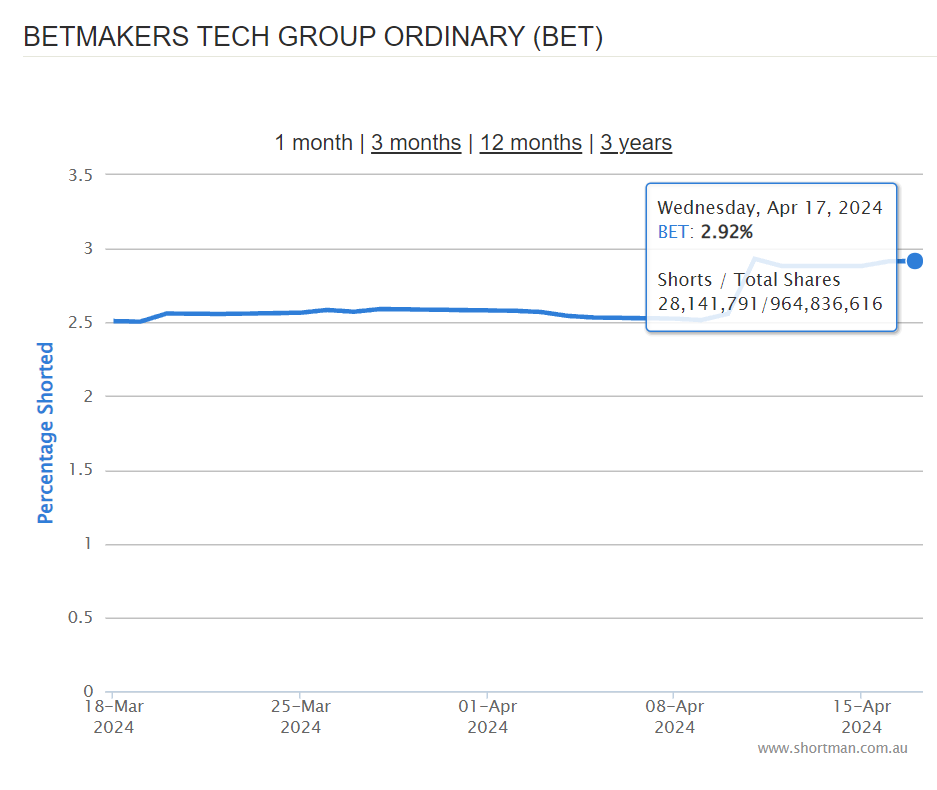Click the 08-Apr 2024 x-axis label

[x=674, y=716]
